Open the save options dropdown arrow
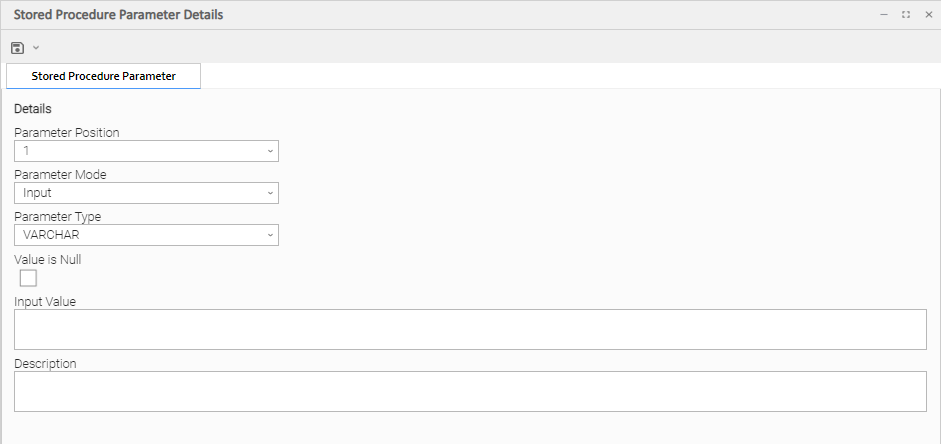Viewport: 941px width, 444px height. point(36,48)
